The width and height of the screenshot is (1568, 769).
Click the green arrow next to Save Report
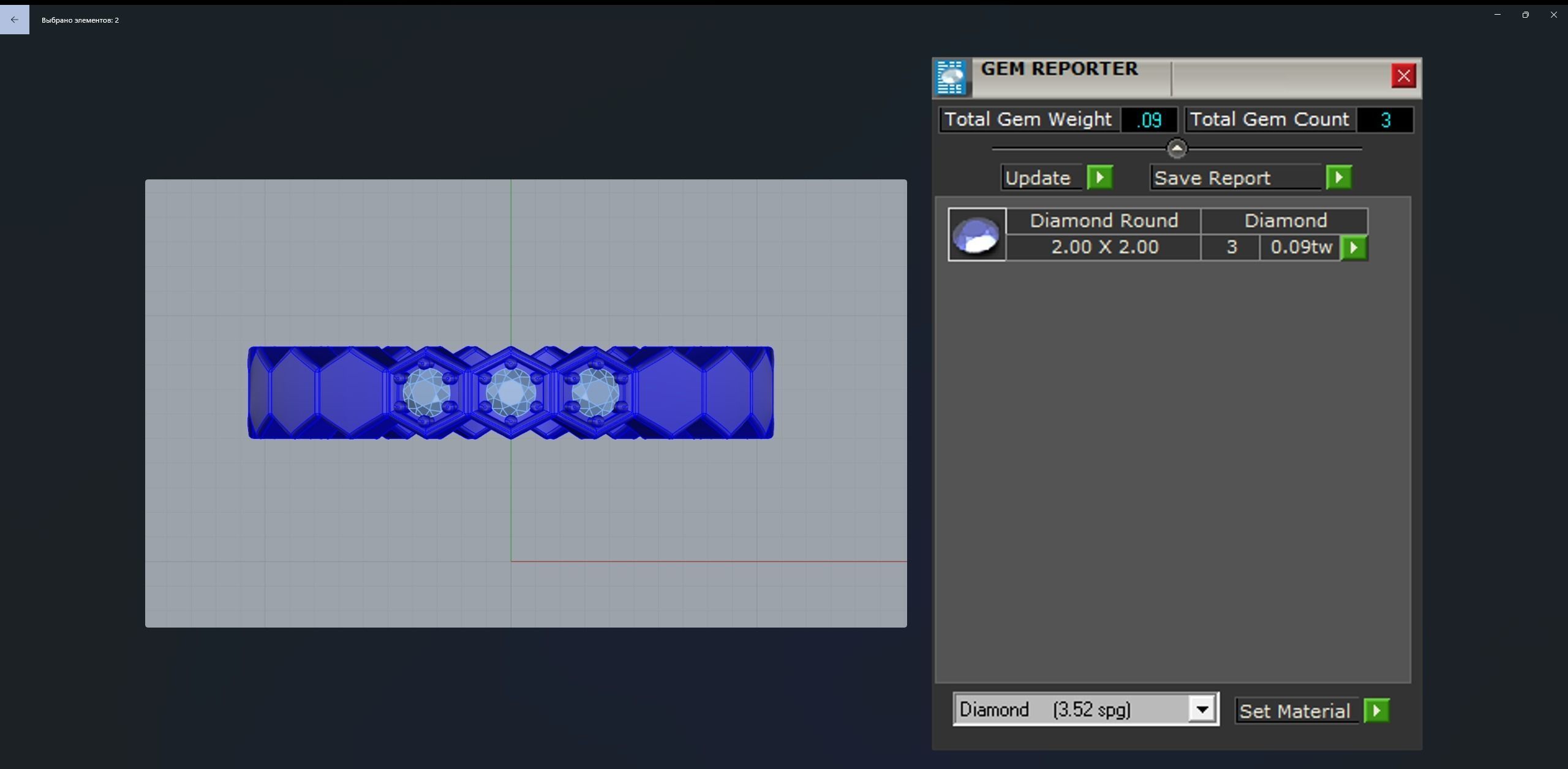(1338, 178)
